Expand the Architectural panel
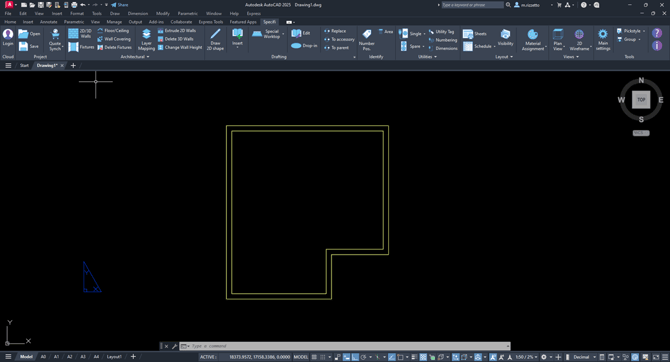This screenshot has width=670, height=362. [x=135, y=56]
